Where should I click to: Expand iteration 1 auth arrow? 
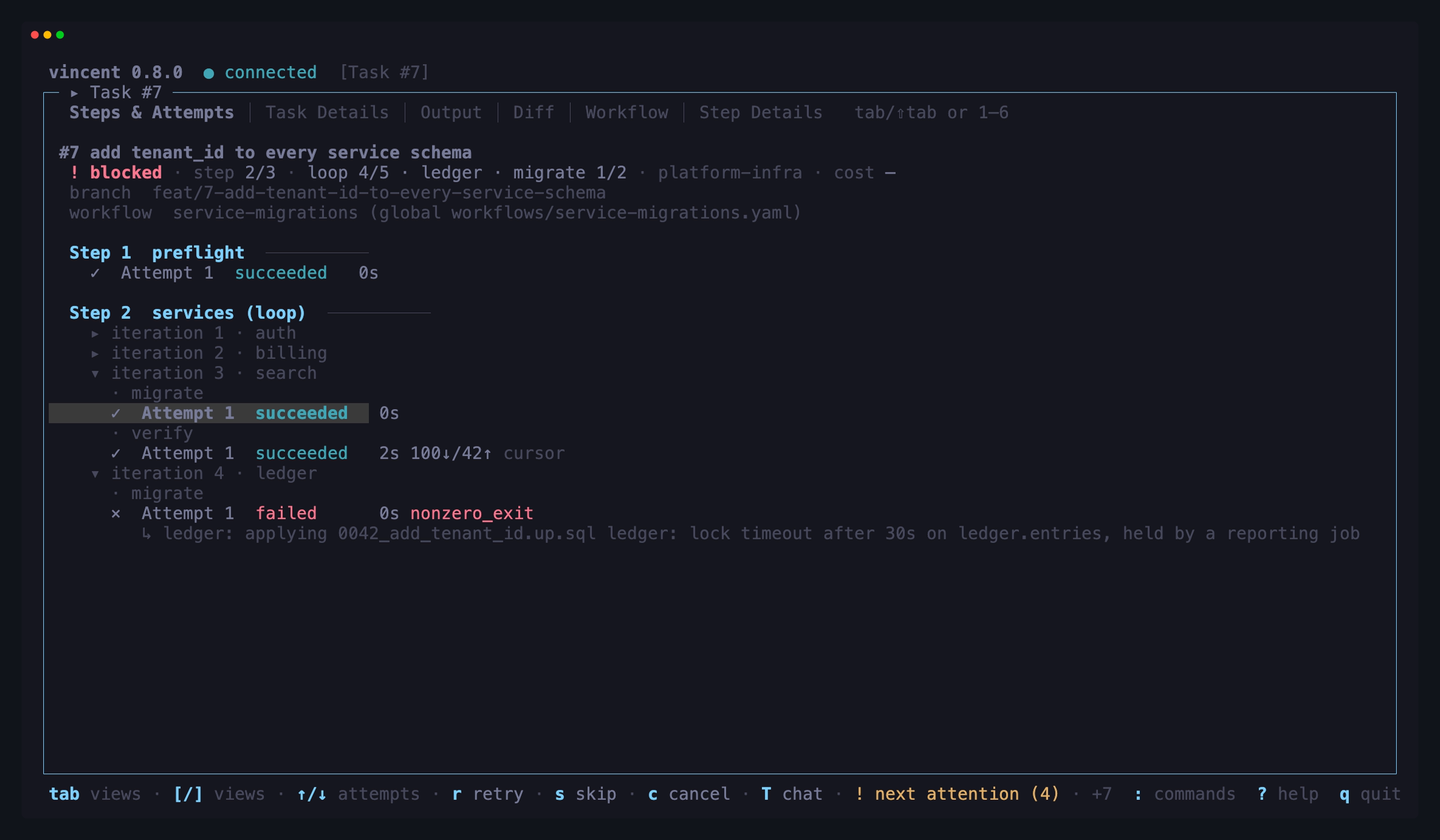[95, 333]
